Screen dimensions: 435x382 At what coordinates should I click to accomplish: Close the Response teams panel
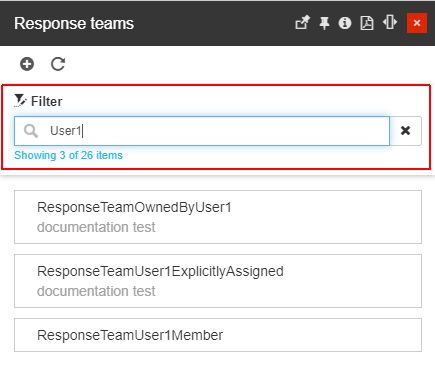tap(417, 23)
